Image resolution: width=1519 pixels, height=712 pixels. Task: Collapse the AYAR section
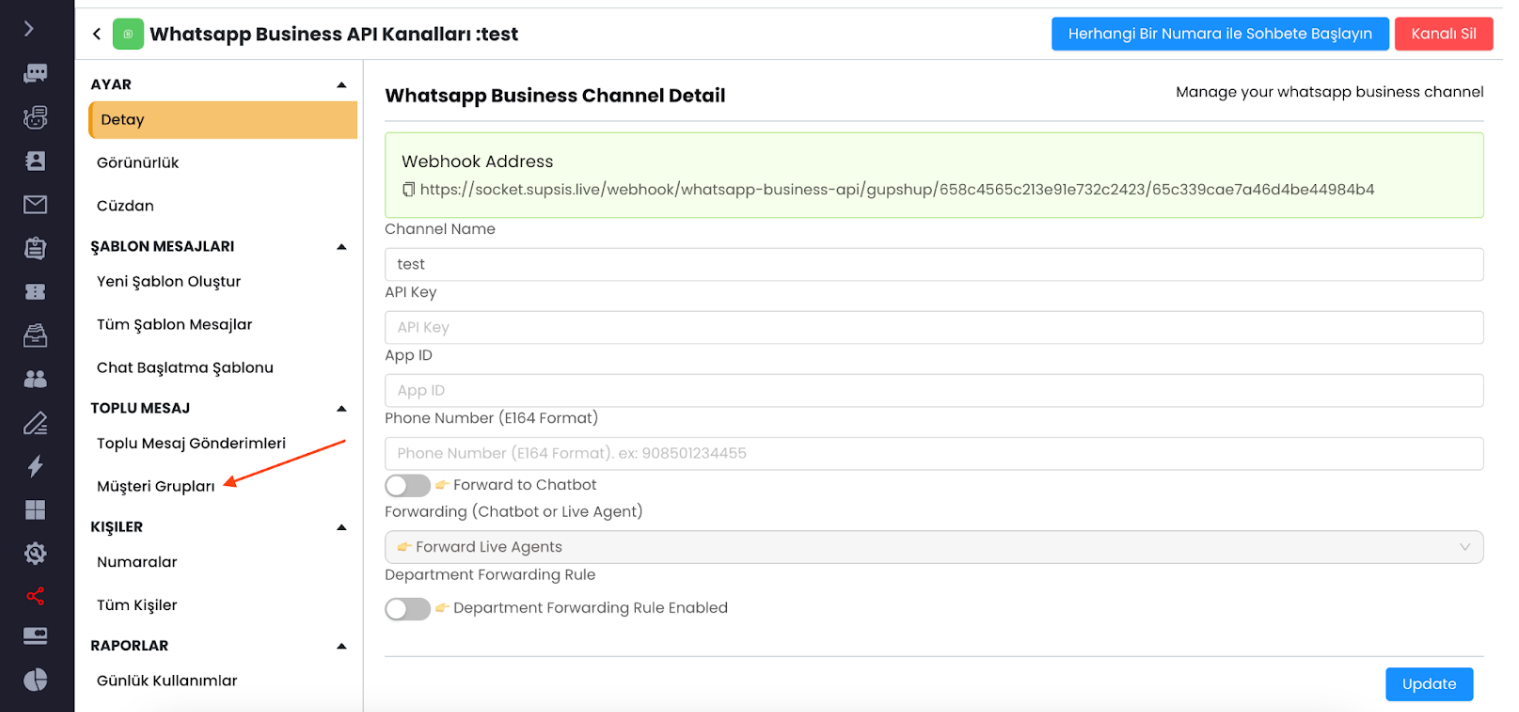(x=341, y=85)
